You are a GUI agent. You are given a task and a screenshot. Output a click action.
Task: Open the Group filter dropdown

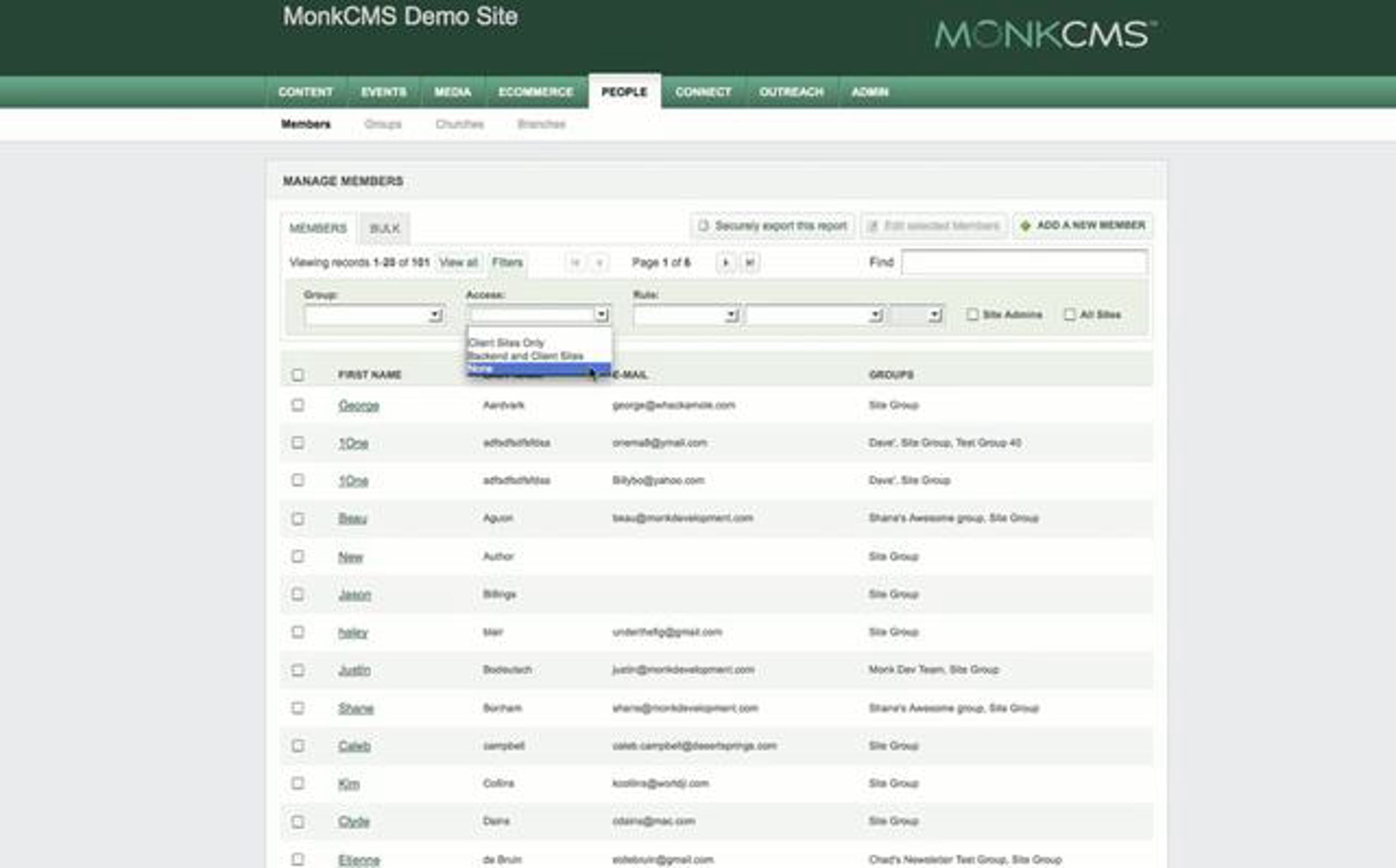point(374,315)
